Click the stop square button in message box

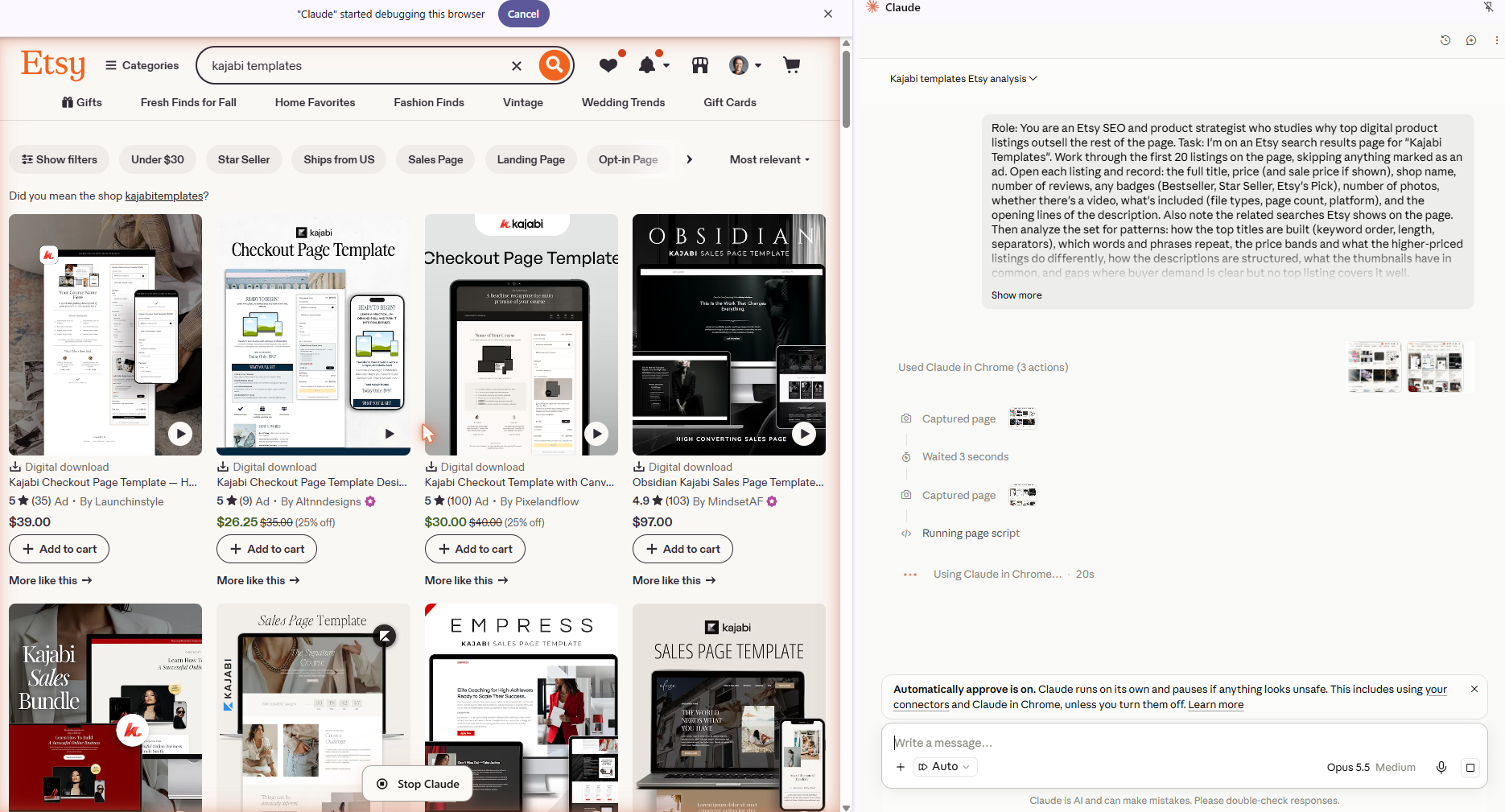(1470, 767)
